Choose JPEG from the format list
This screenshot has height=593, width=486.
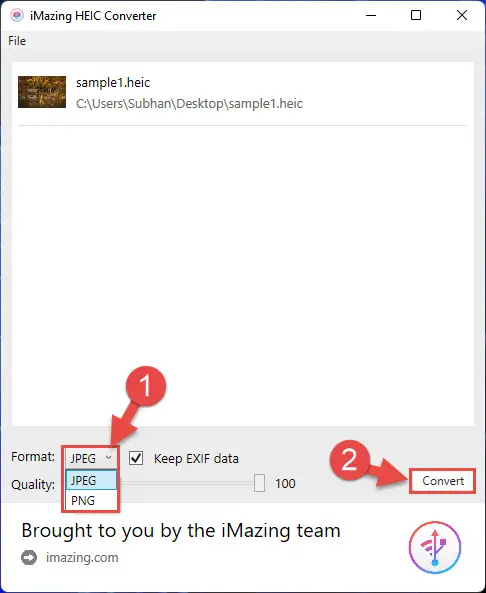point(91,480)
